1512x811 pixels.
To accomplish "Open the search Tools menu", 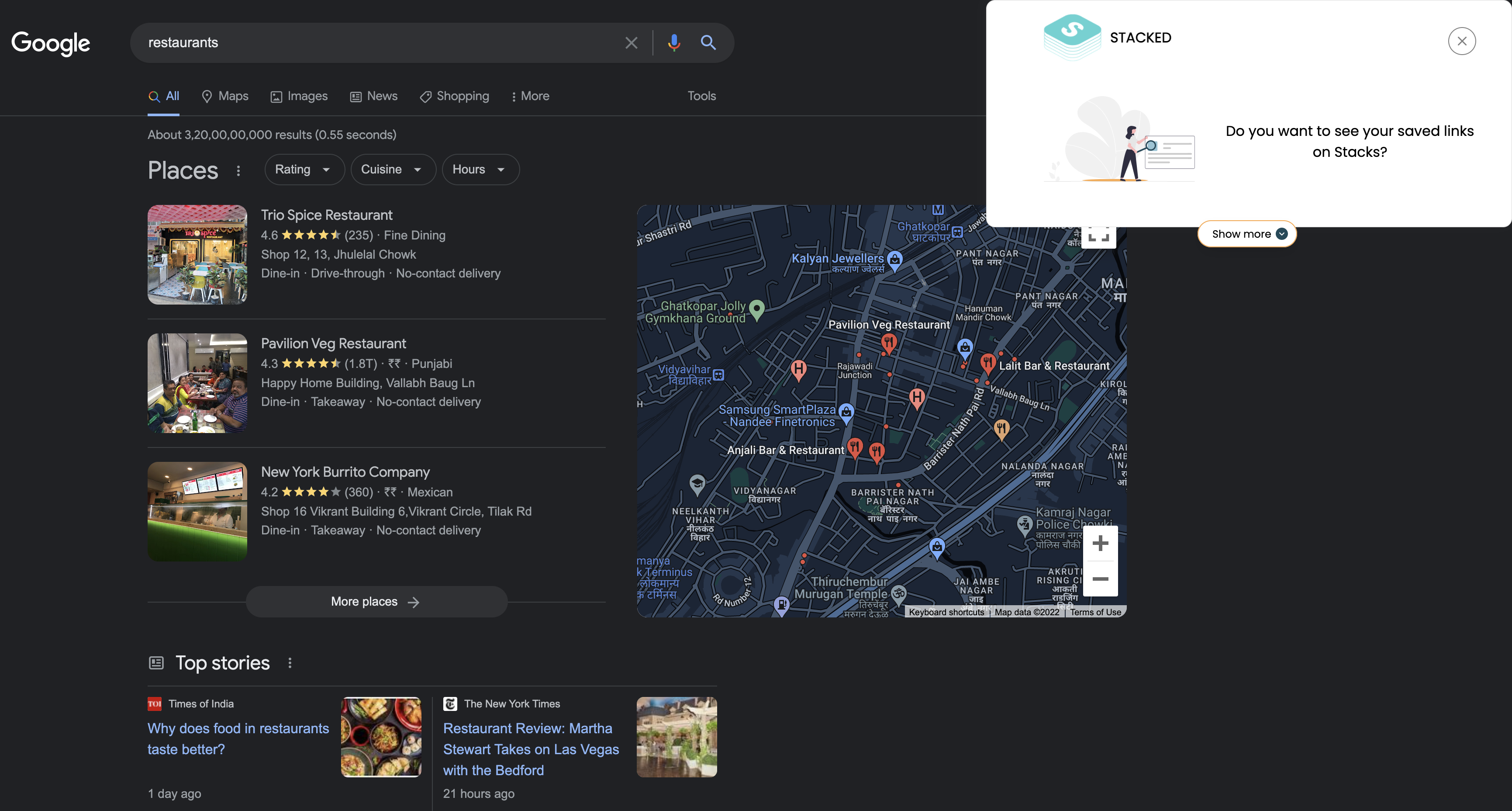I will coord(701,96).
